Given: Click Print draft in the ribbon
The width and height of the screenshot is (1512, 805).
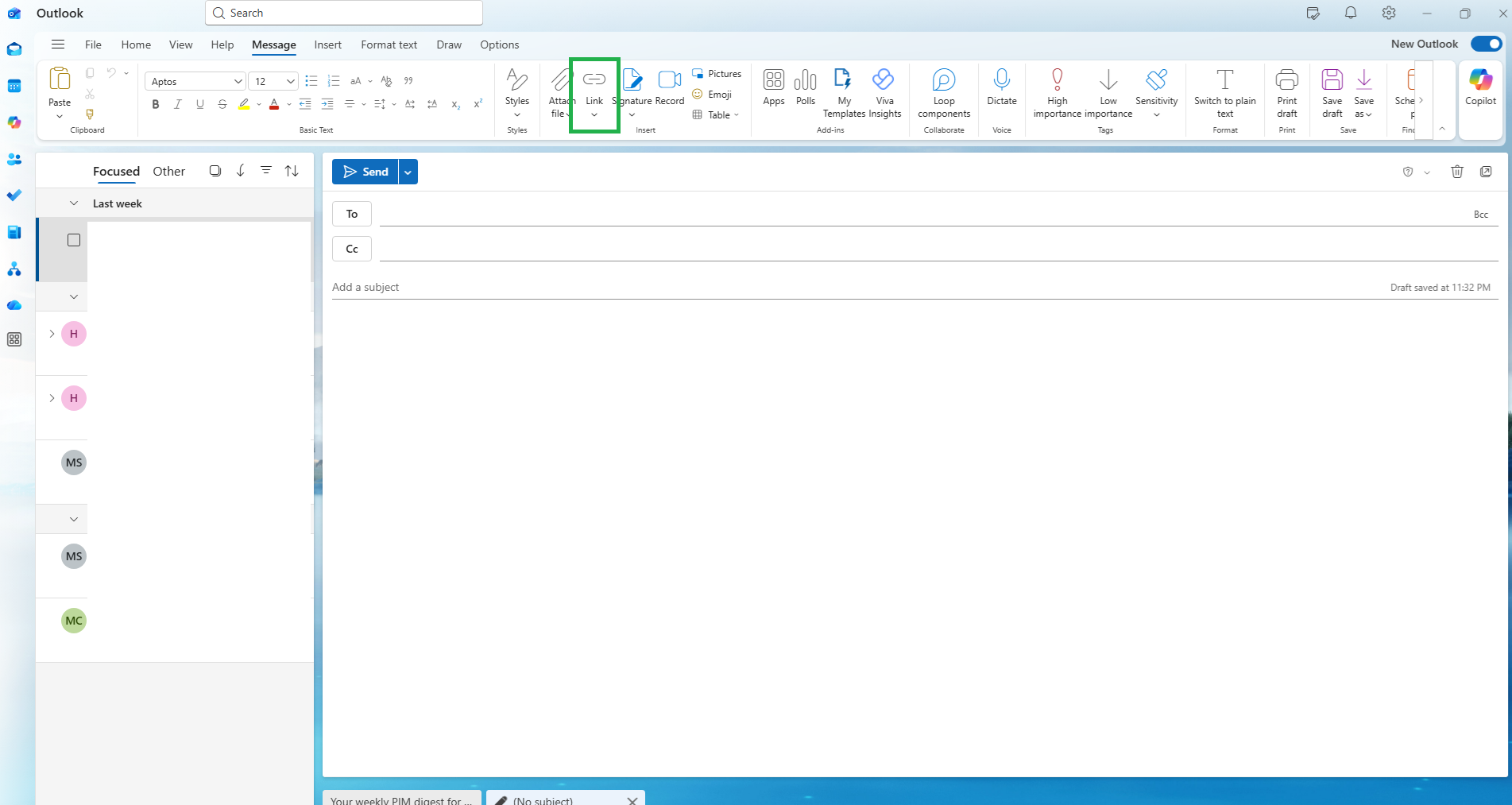Looking at the screenshot, I should [1287, 93].
